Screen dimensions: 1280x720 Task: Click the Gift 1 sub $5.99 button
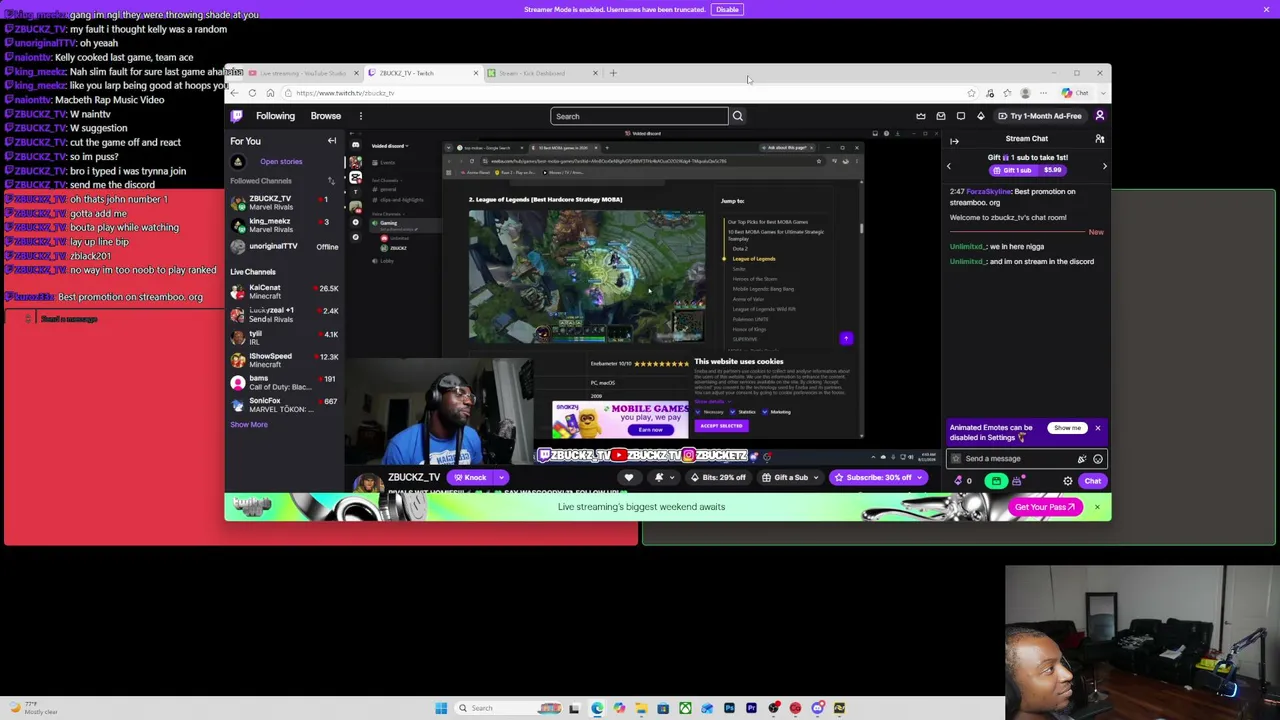click(1027, 170)
